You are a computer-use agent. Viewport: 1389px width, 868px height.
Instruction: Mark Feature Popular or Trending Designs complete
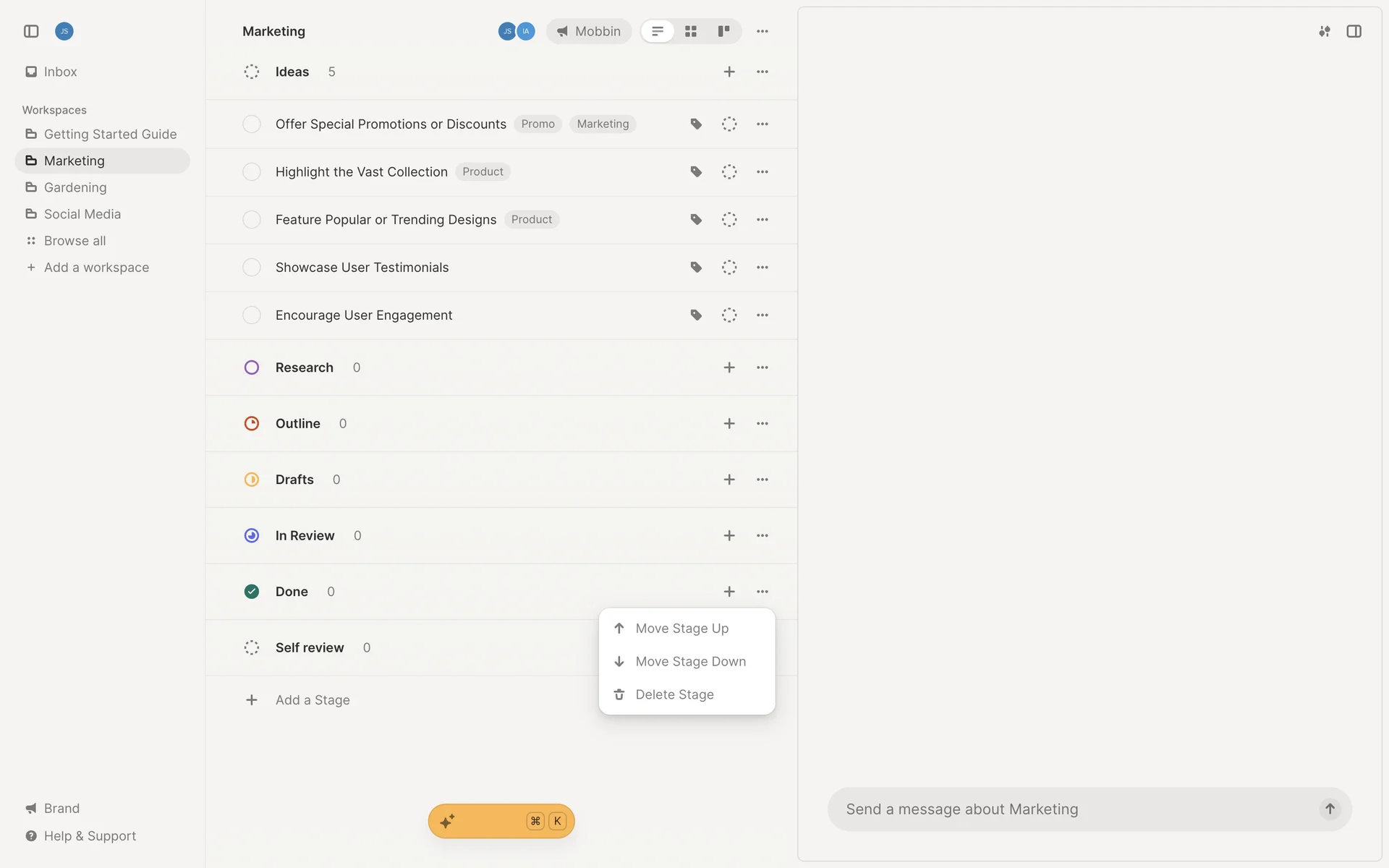point(252,220)
